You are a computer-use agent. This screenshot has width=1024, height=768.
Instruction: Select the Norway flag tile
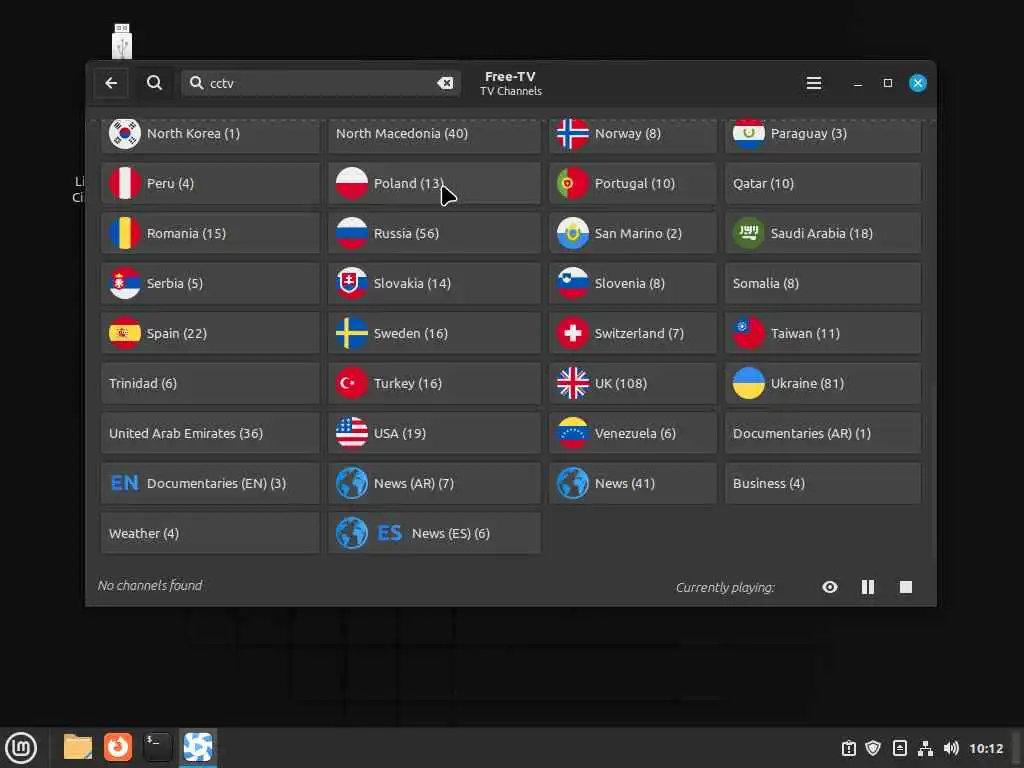tap(632, 134)
